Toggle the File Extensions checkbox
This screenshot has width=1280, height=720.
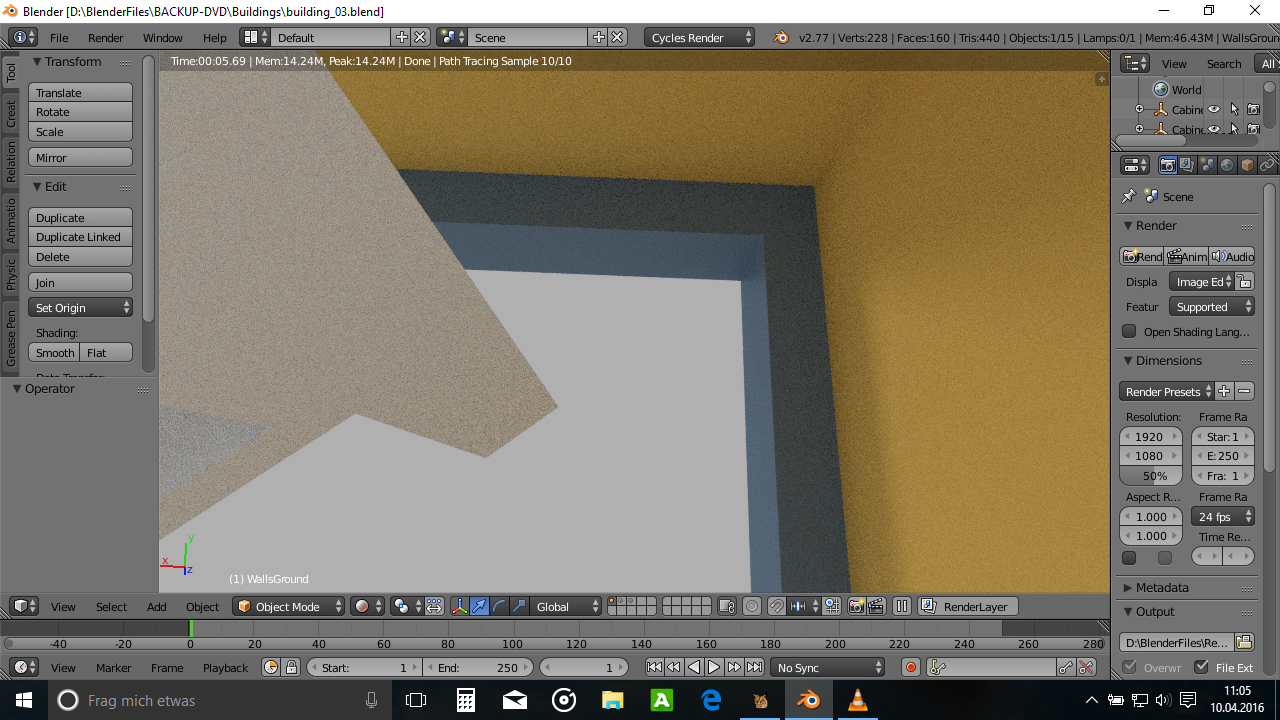tap(1202, 667)
